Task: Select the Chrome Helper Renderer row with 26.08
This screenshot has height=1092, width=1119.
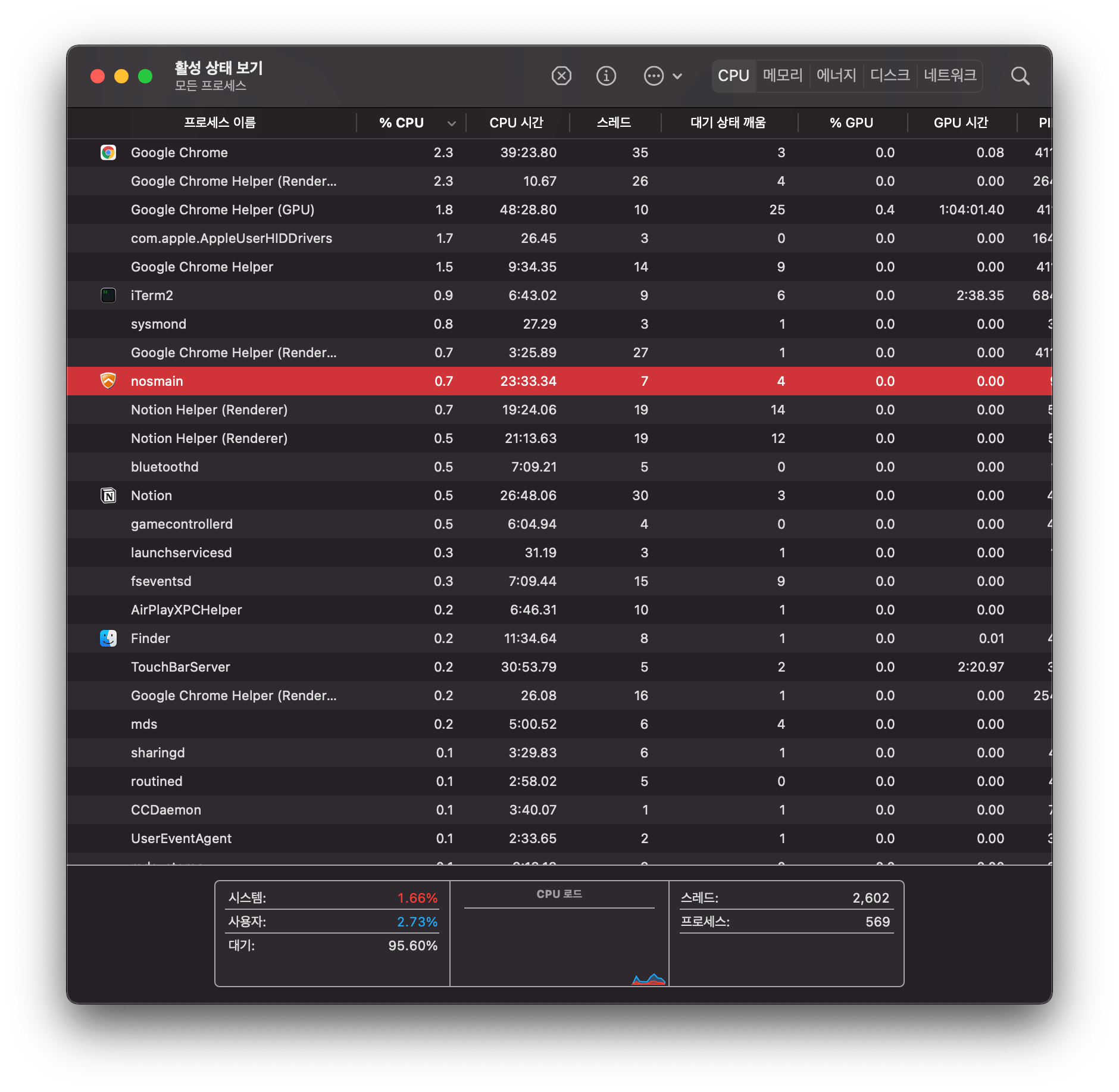Action: pyautogui.click(x=559, y=695)
